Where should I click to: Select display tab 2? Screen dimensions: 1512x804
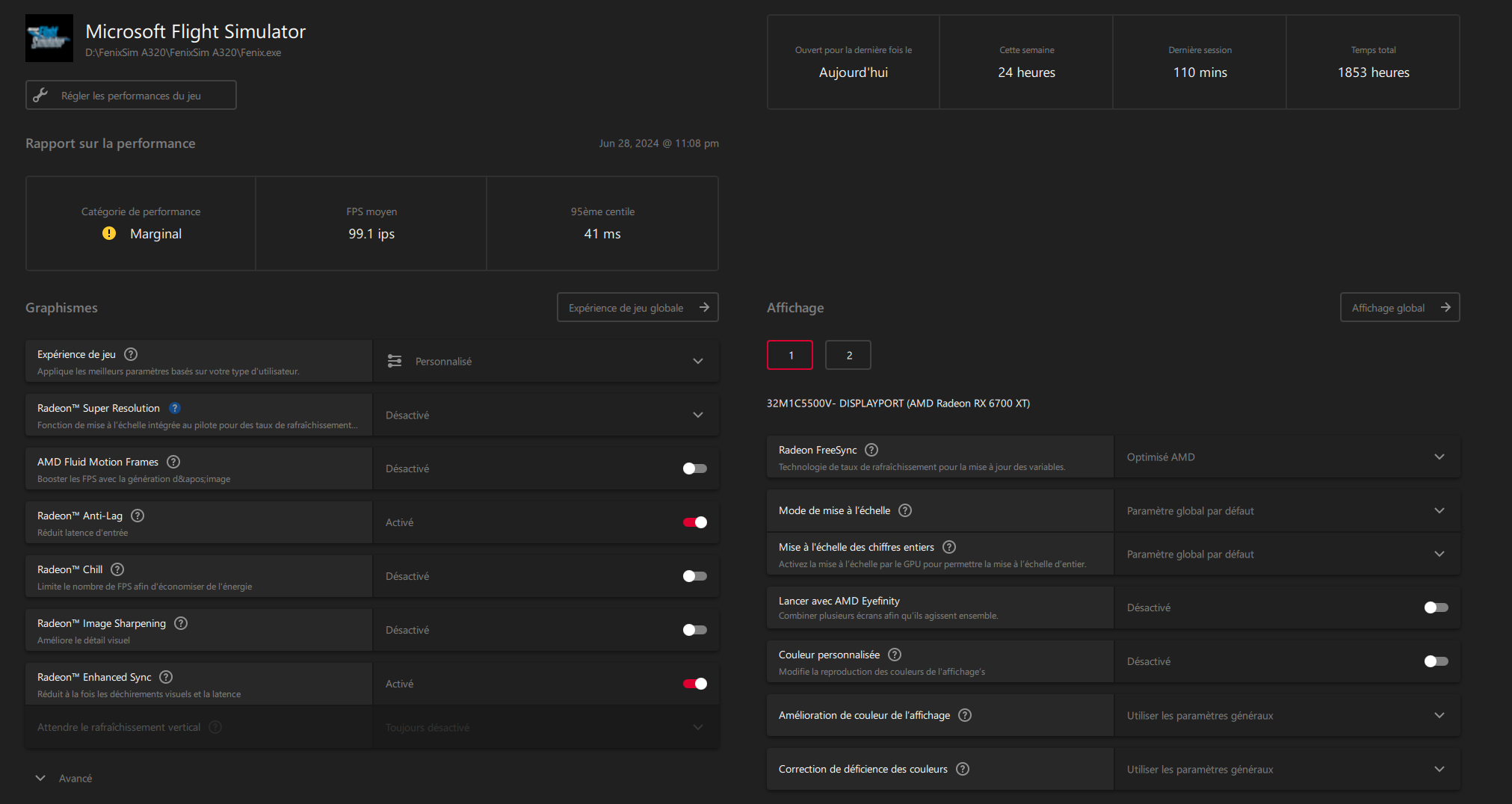tap(848, 355)
